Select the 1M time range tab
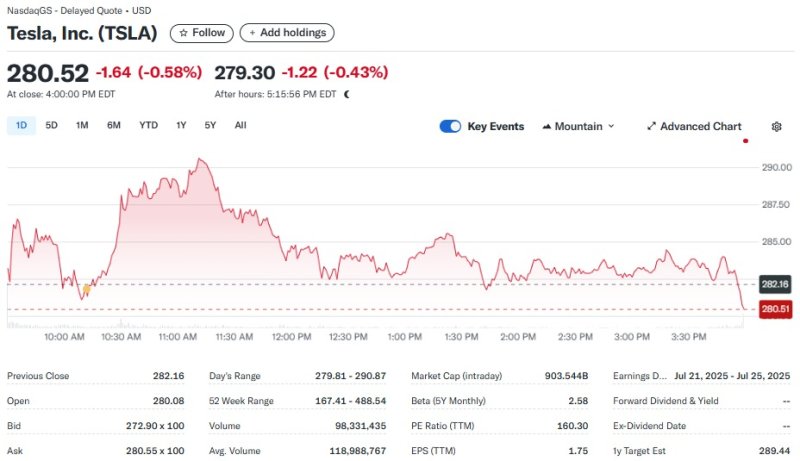This screenshot has height=461, width=800. click(82, 125)
